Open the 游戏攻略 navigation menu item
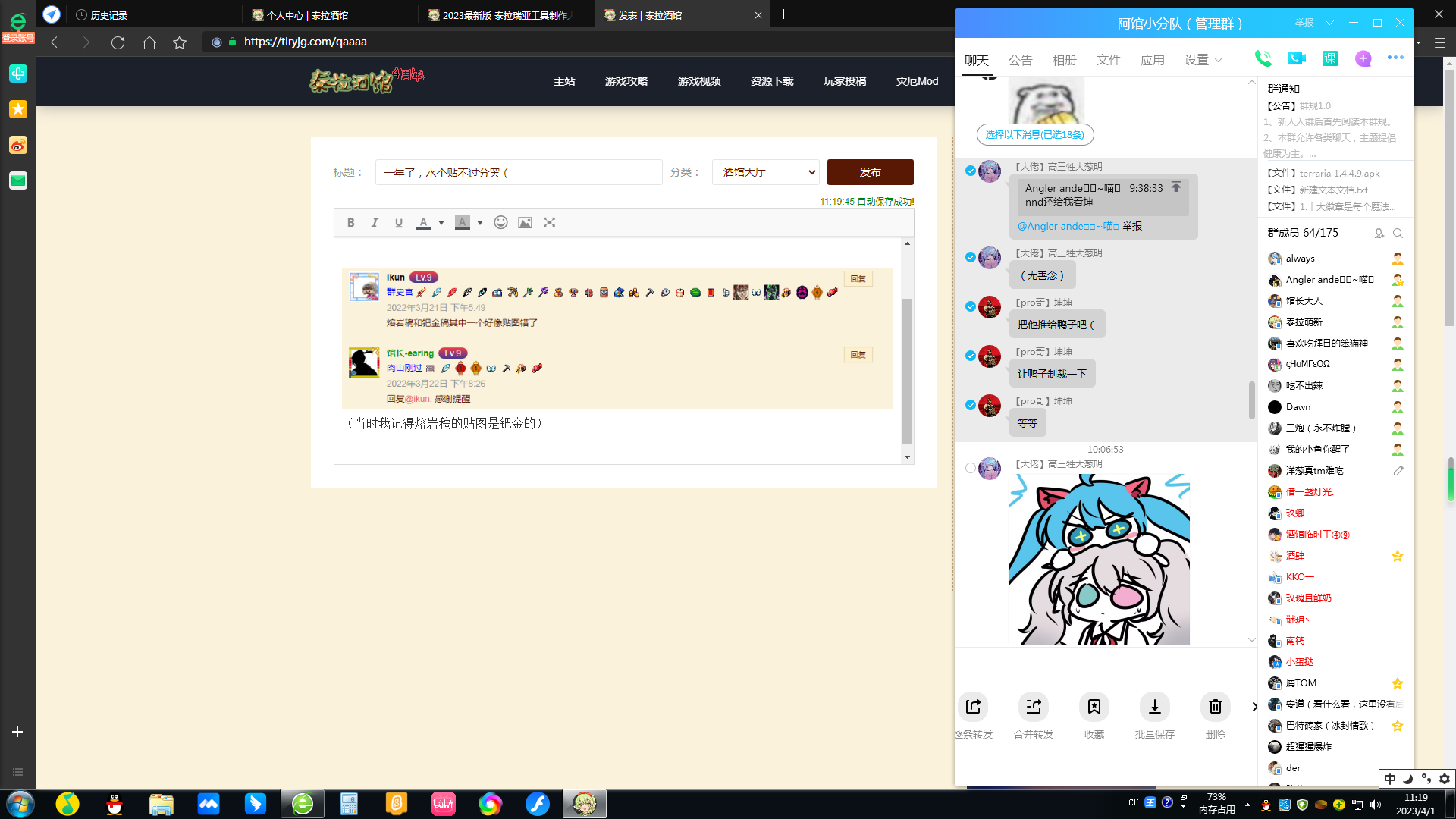Viewport: 1456px width, 819px height. pos(626,81)
